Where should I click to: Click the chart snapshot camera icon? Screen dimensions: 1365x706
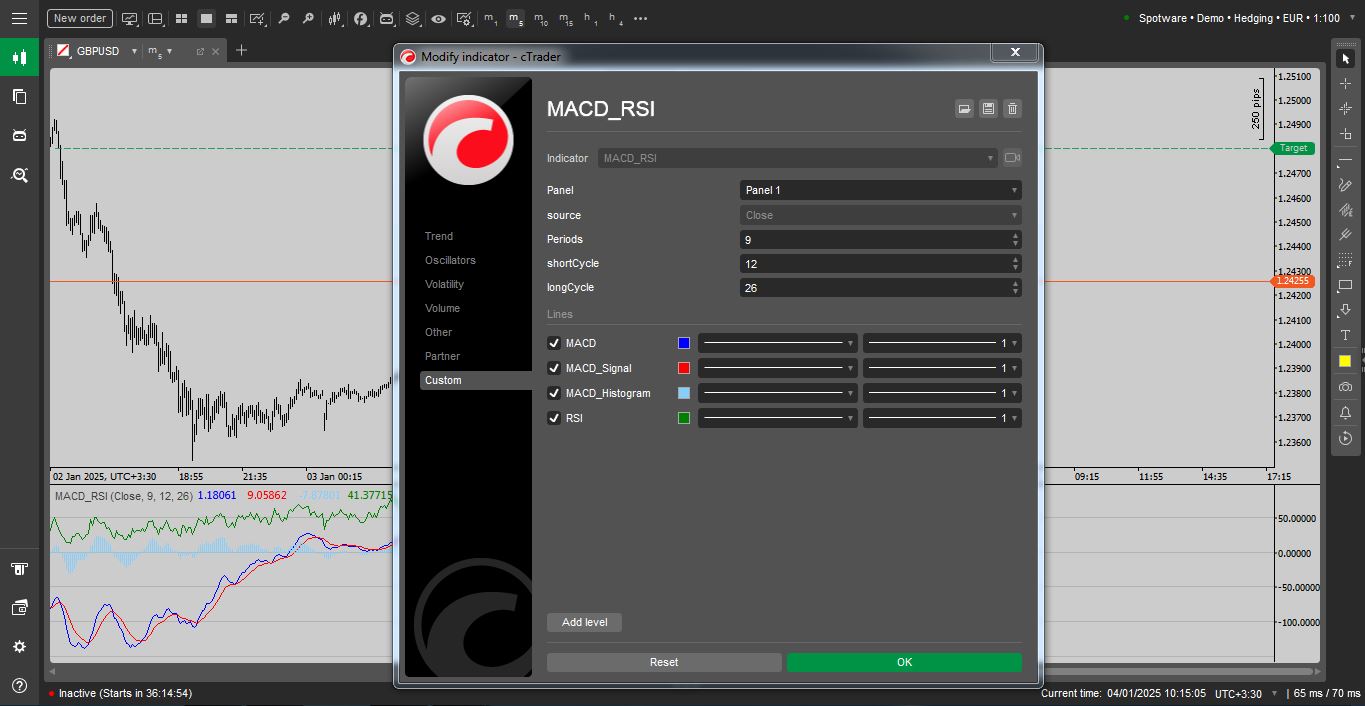pos(1345,387)
